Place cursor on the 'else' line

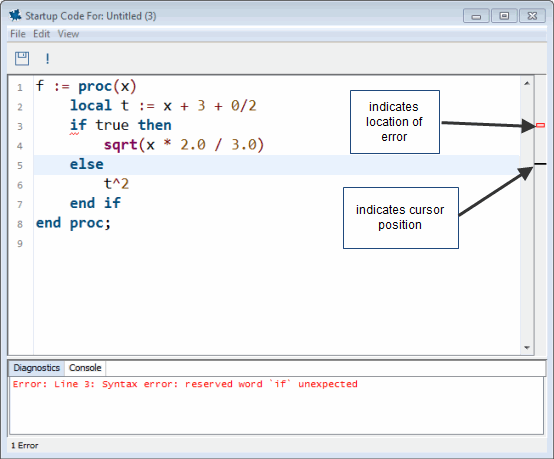(x=276, y=165)
